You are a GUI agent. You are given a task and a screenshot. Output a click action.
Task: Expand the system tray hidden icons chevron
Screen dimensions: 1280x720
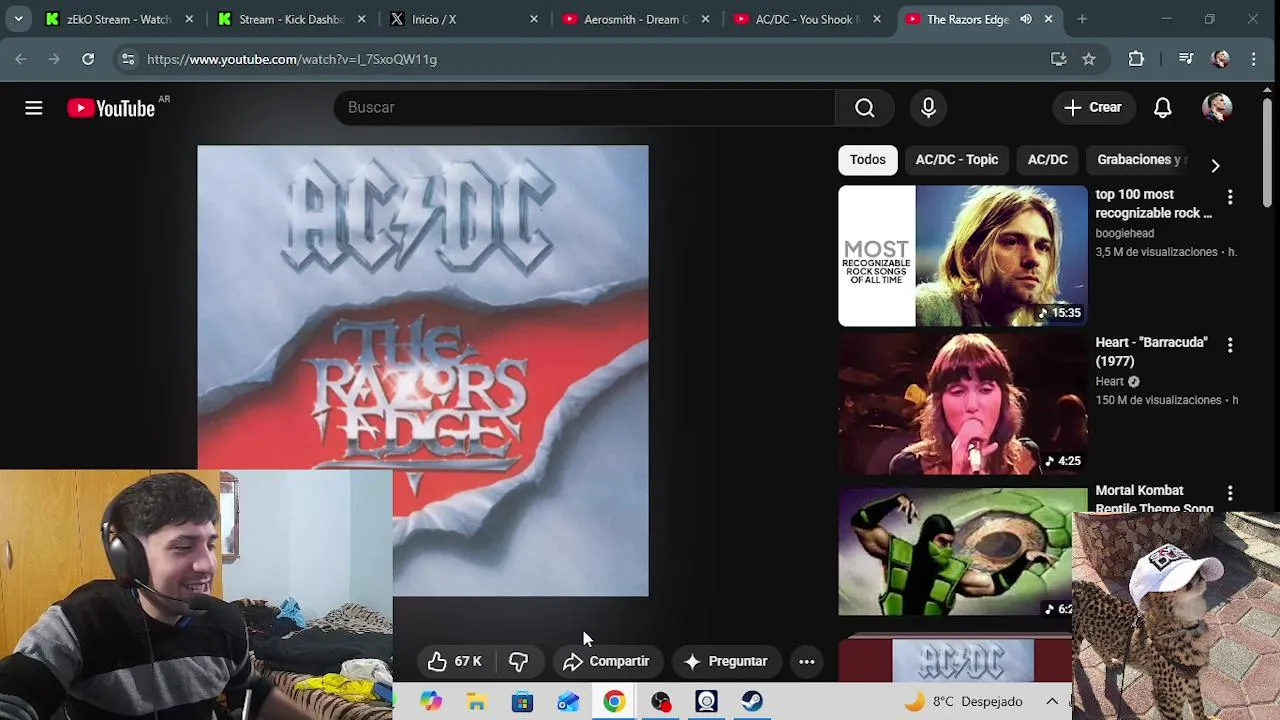pos(1052,702)
